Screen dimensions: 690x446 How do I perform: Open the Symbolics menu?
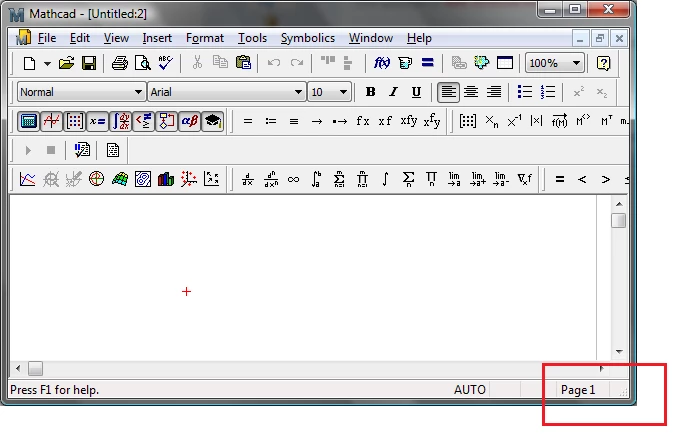click(308, 38)
